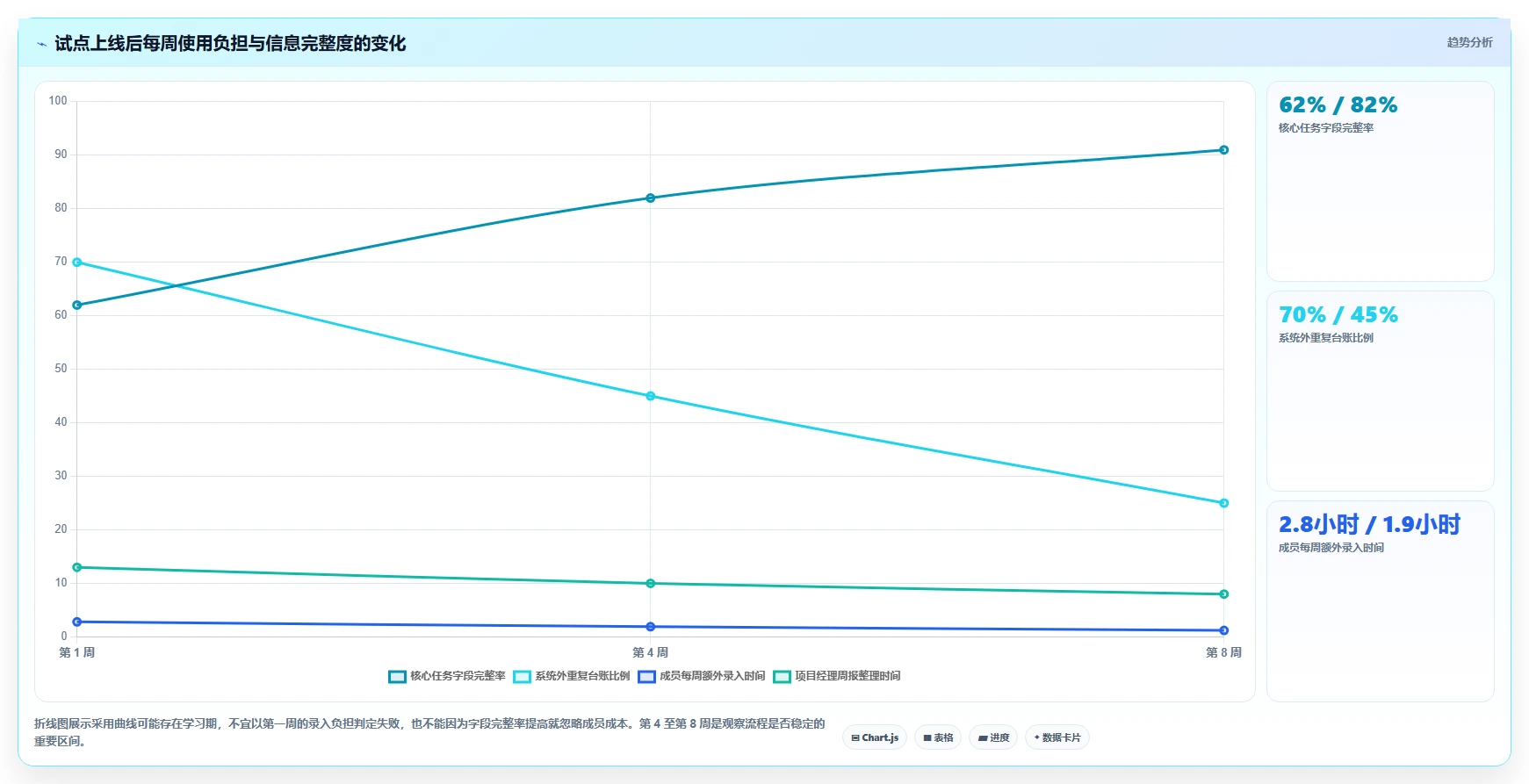Select 核心任务字段完整率 point at 第 8 周

[1224, 150]
